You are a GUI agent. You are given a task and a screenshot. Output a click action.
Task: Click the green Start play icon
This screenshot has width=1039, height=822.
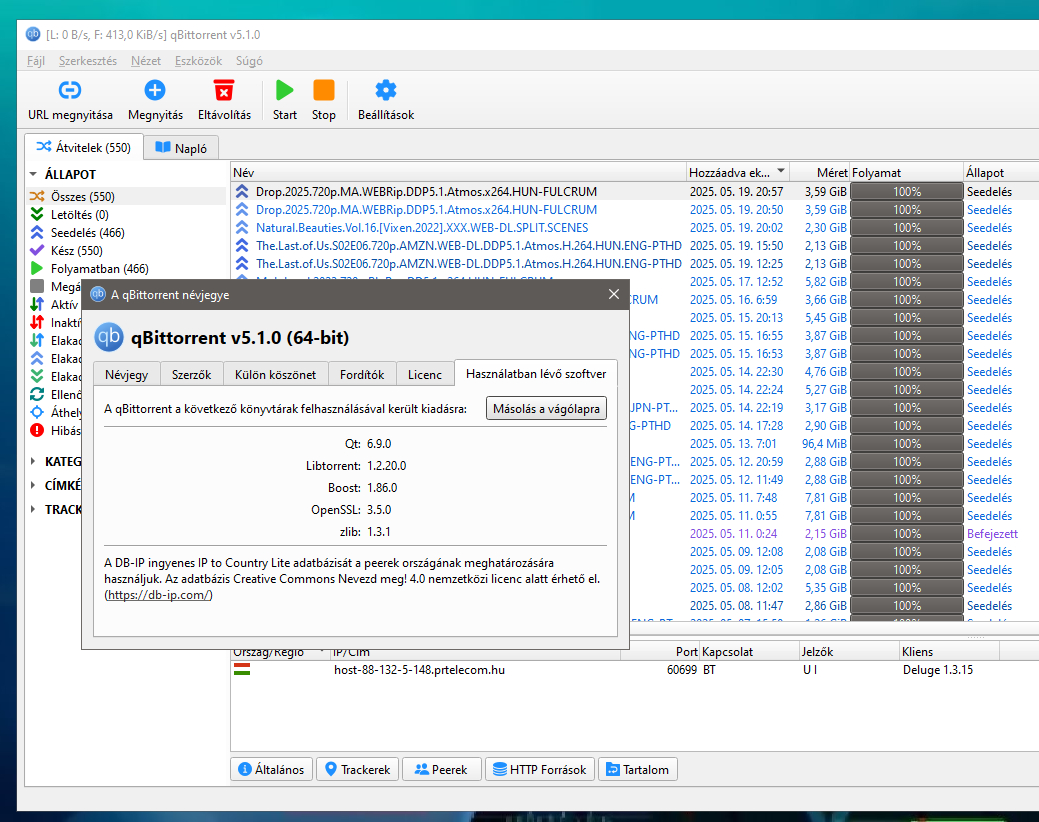pos(285,90)
